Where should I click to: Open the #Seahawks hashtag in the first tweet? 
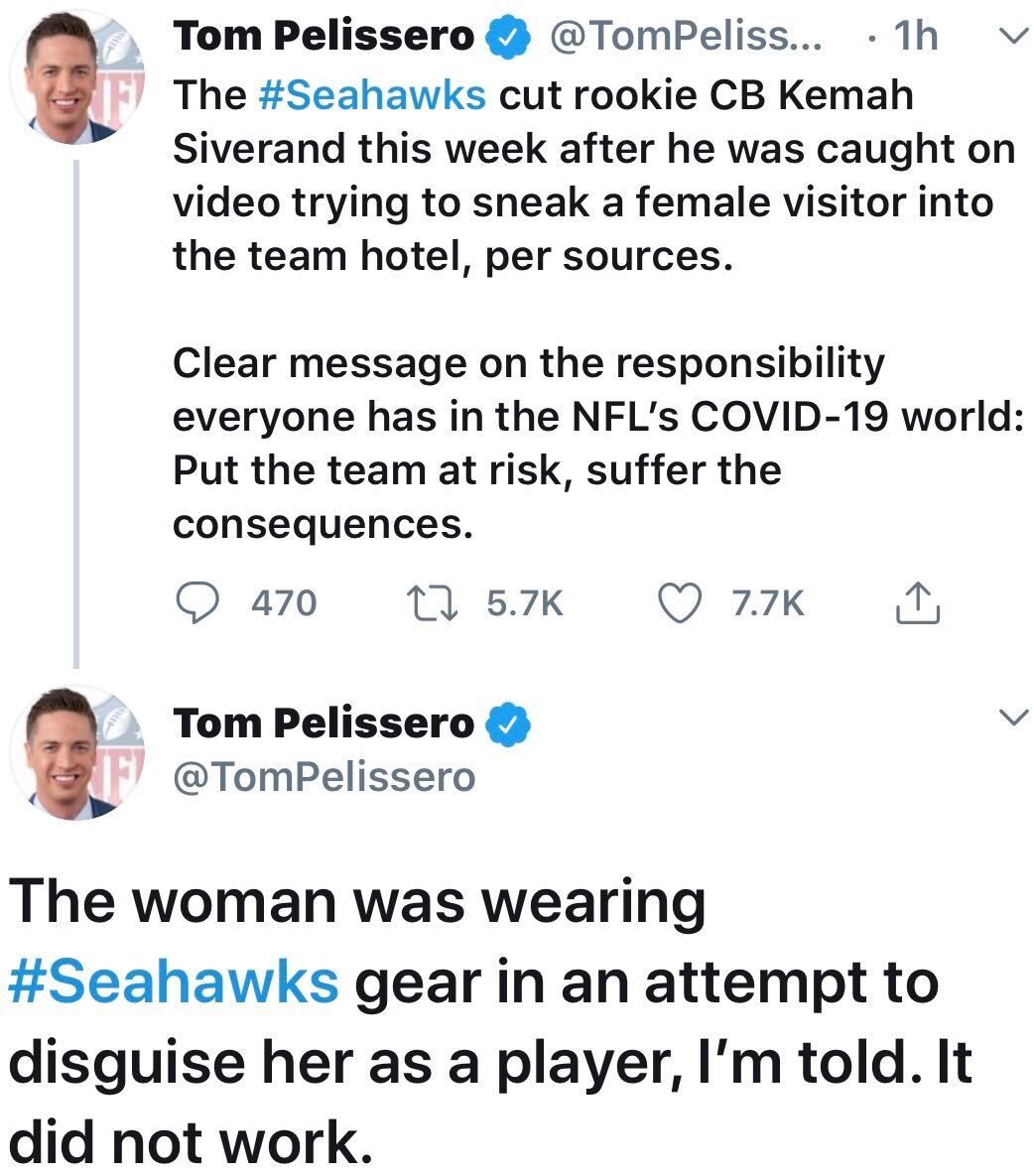pyautogui.click(x=372, y=94)
